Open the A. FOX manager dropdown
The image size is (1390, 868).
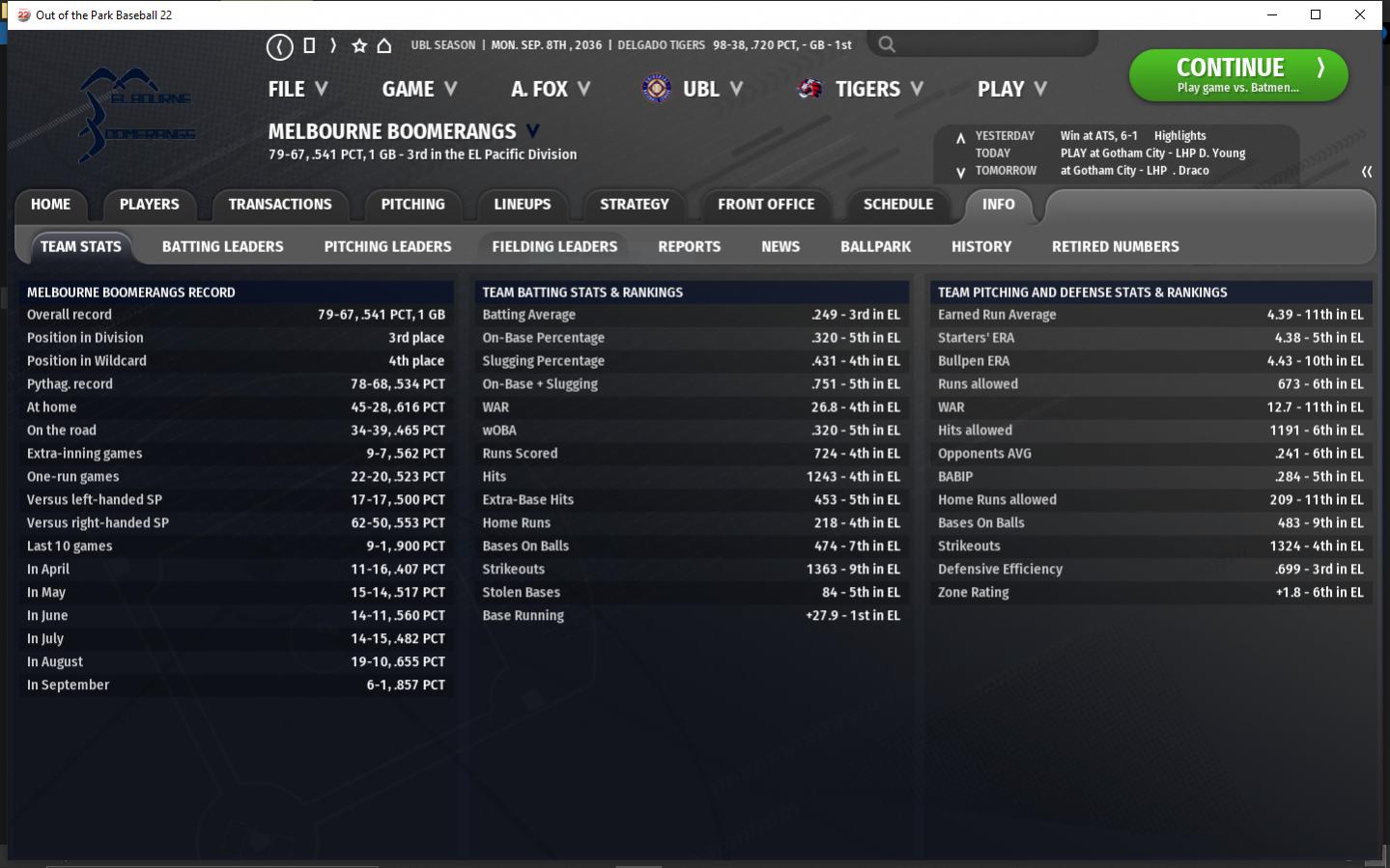coord(551,89)
